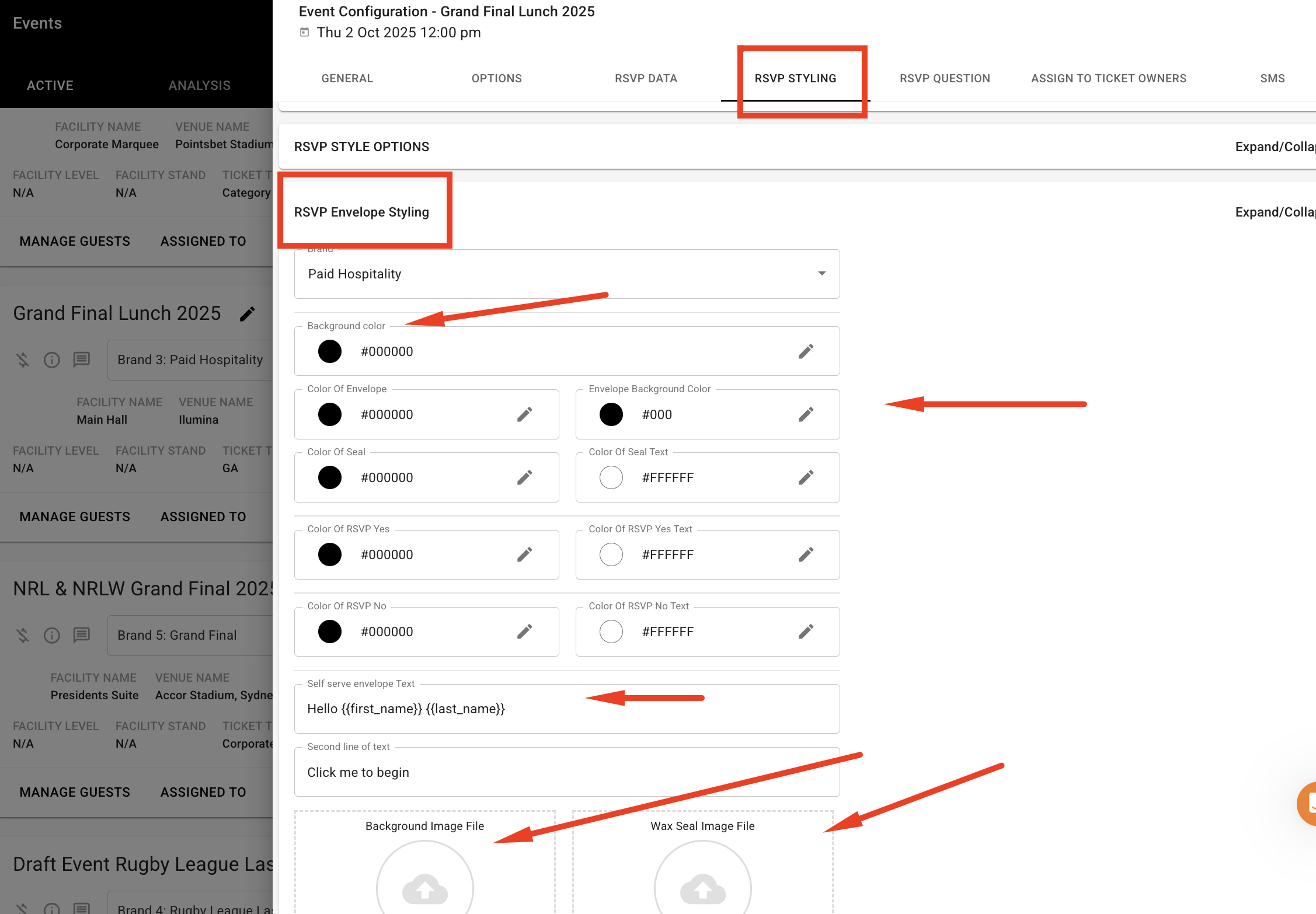Viewport: 1316px width, 914px height.
Task: Edit Color Of RSVP No Text pencil
Action: coord(806,632)
